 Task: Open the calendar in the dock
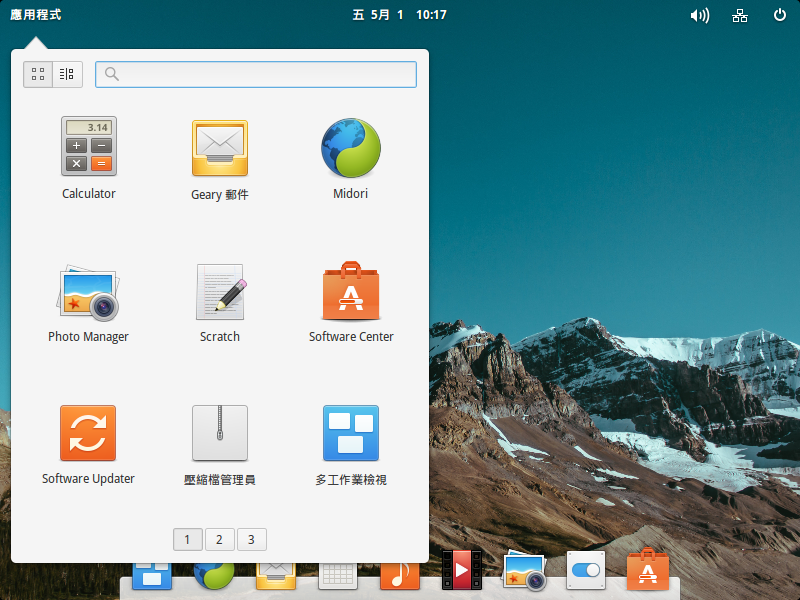point(338,576)
